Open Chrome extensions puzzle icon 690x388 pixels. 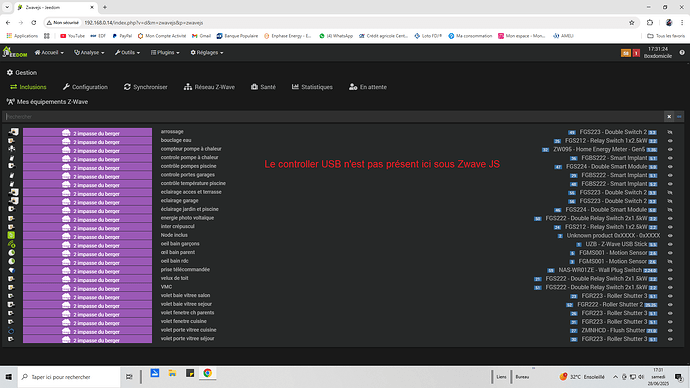pyautogui.click(x=650, y=22)
